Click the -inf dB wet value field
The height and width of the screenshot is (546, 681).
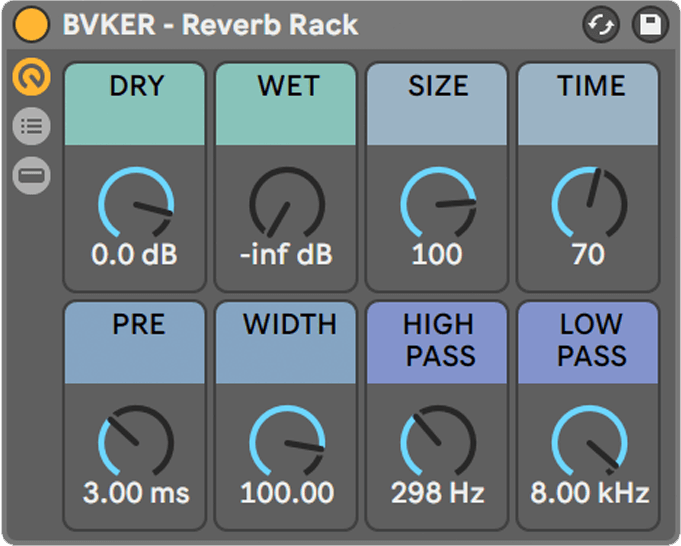click(286, 254)
